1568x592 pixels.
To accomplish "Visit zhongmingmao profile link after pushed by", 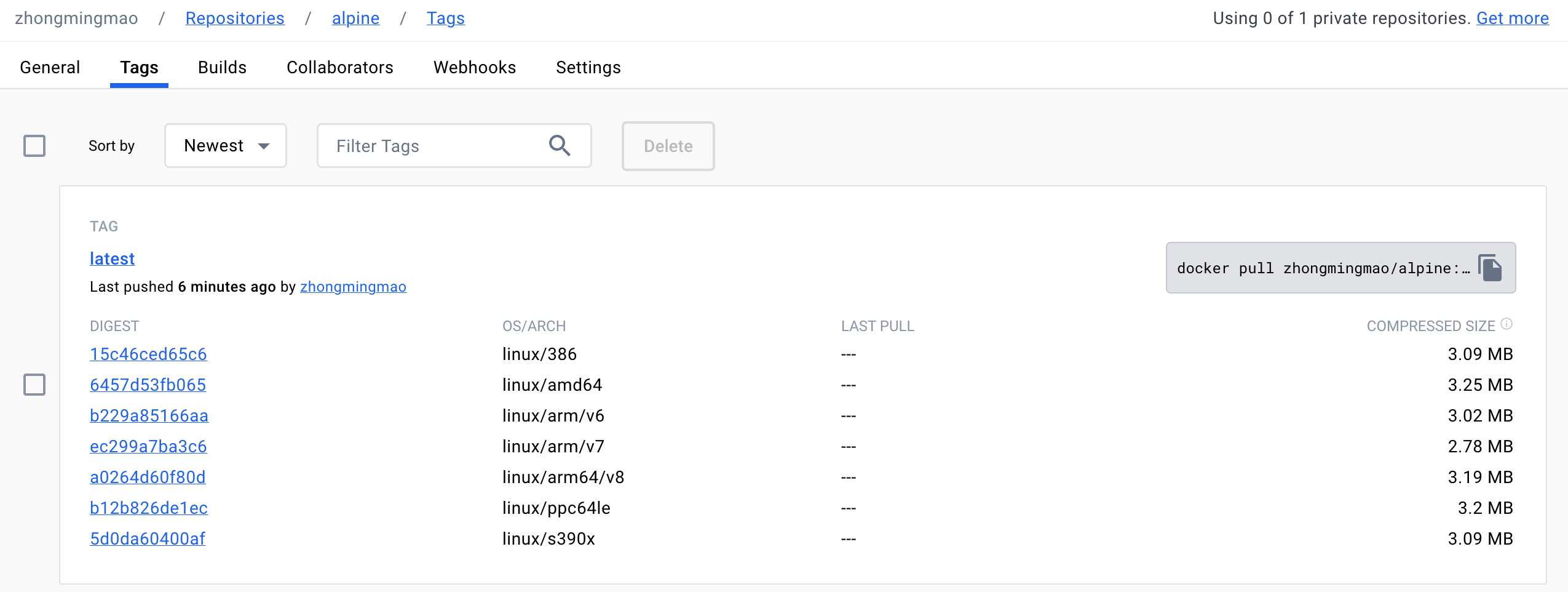I will [353, 287].
